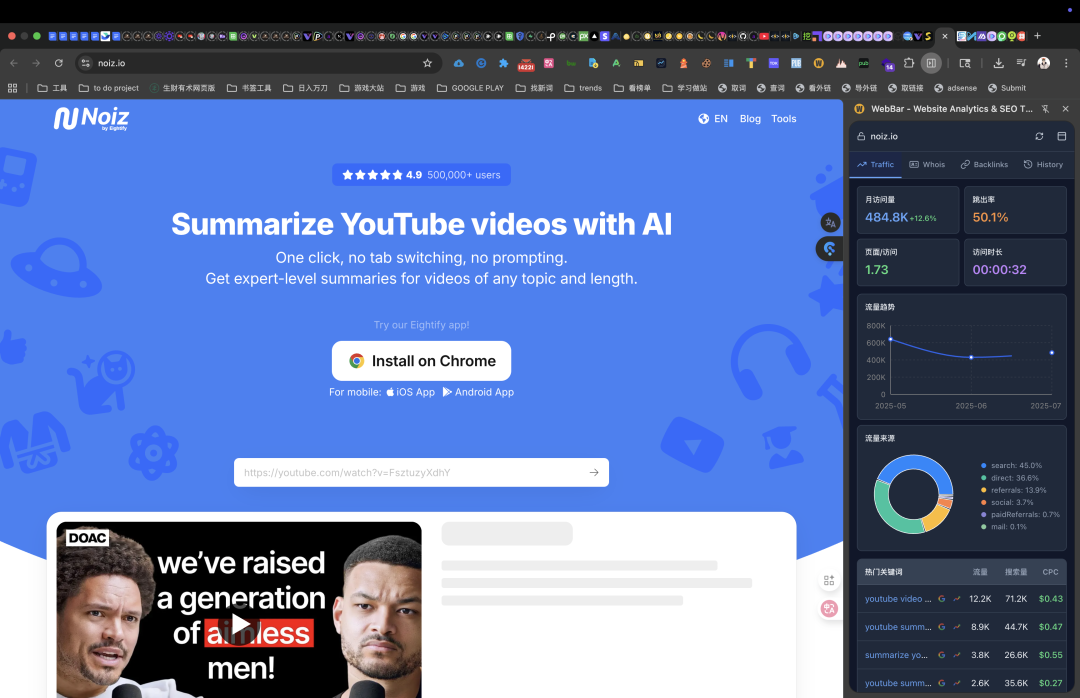Click the $0.43 CPC value

[x=1050, y=599]
